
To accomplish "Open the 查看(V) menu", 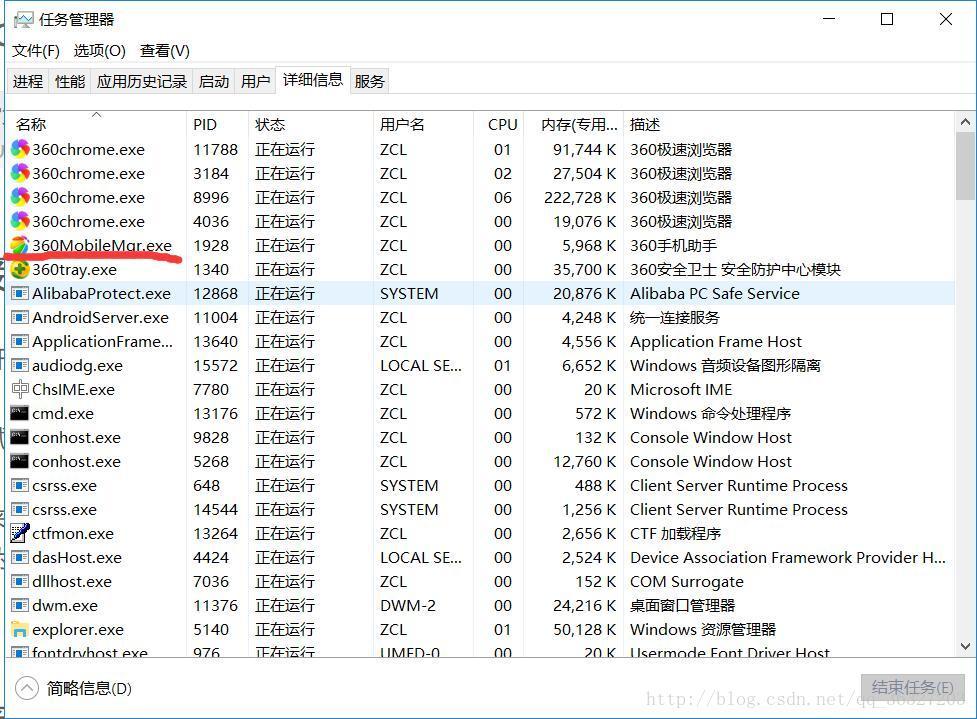I will click(164, 51).
